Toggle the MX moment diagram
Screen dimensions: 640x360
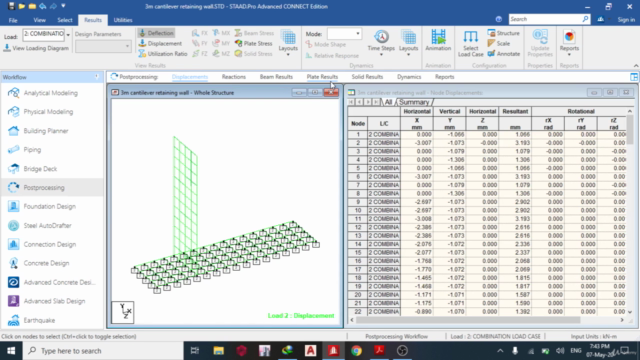click(221, 33)
